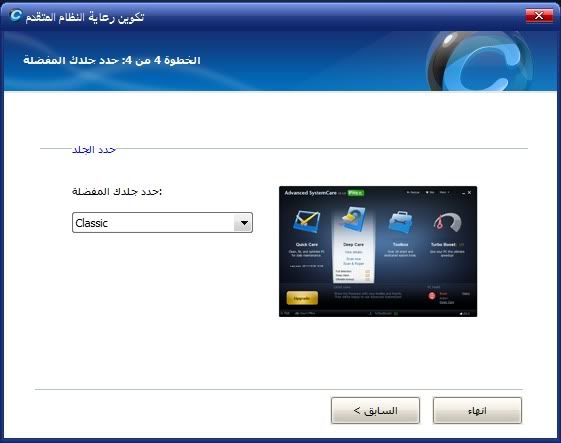Screen dimensions: 561x443
Task: Click the Toolbox briefcase icon in preview
Action: [x=400, y=223]
